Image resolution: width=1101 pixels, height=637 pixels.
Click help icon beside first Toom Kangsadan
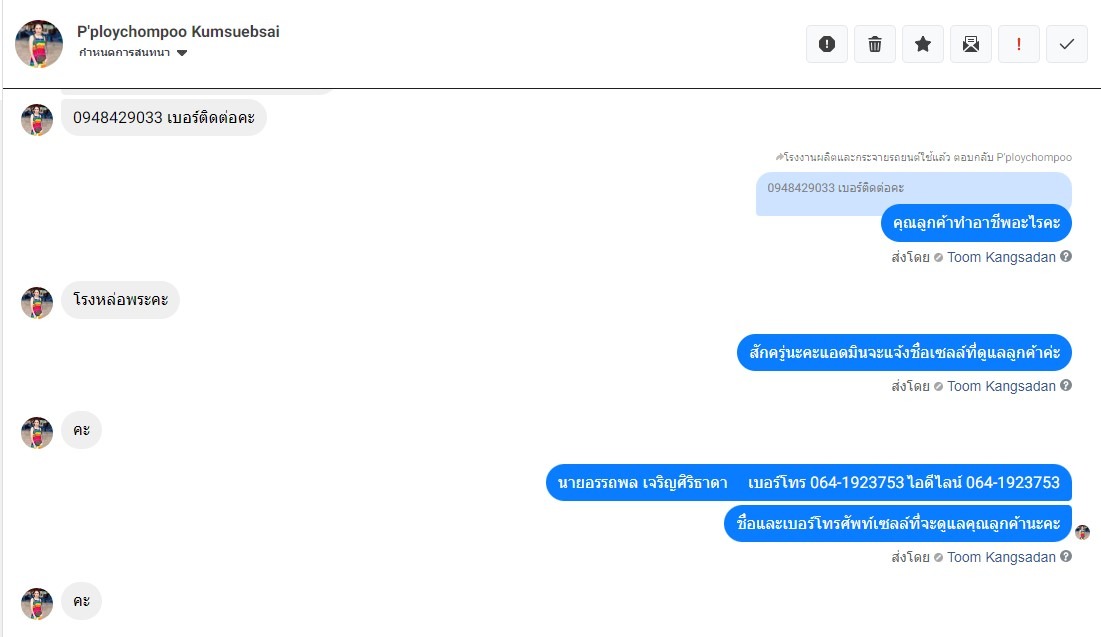pos(1066,256)
